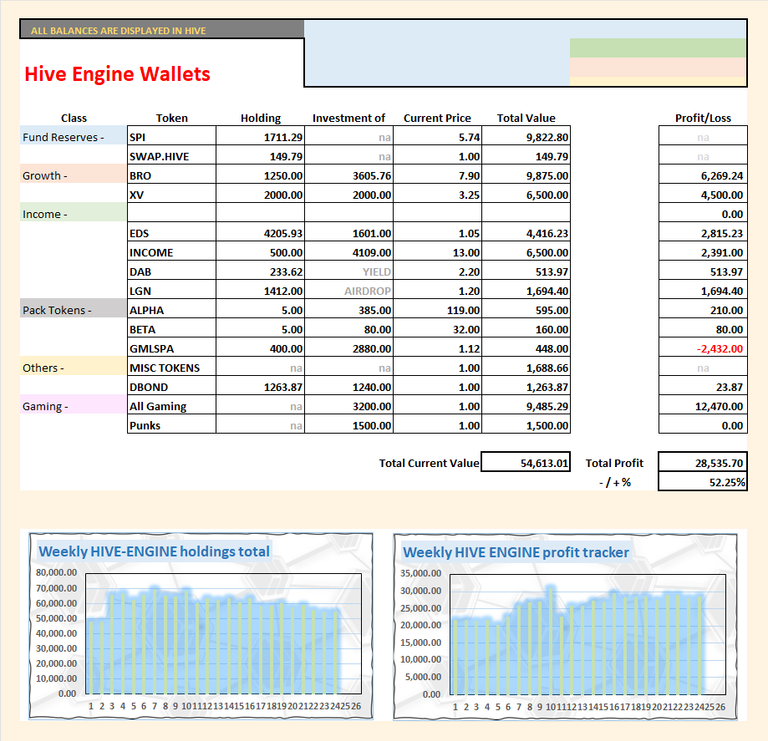Click the profit percentage cell 52.25%

pyautogui.click(x=703, y=481)
